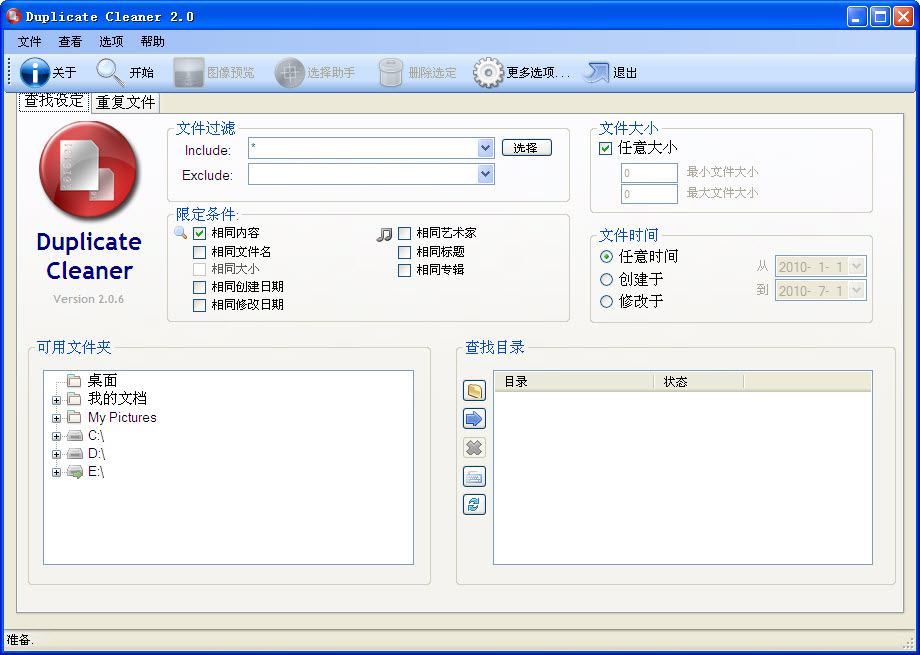Viewport: 920px width, 655px height.
Task: Start scan with 开始 magnifier icon
Action: (x=110, y=72)
